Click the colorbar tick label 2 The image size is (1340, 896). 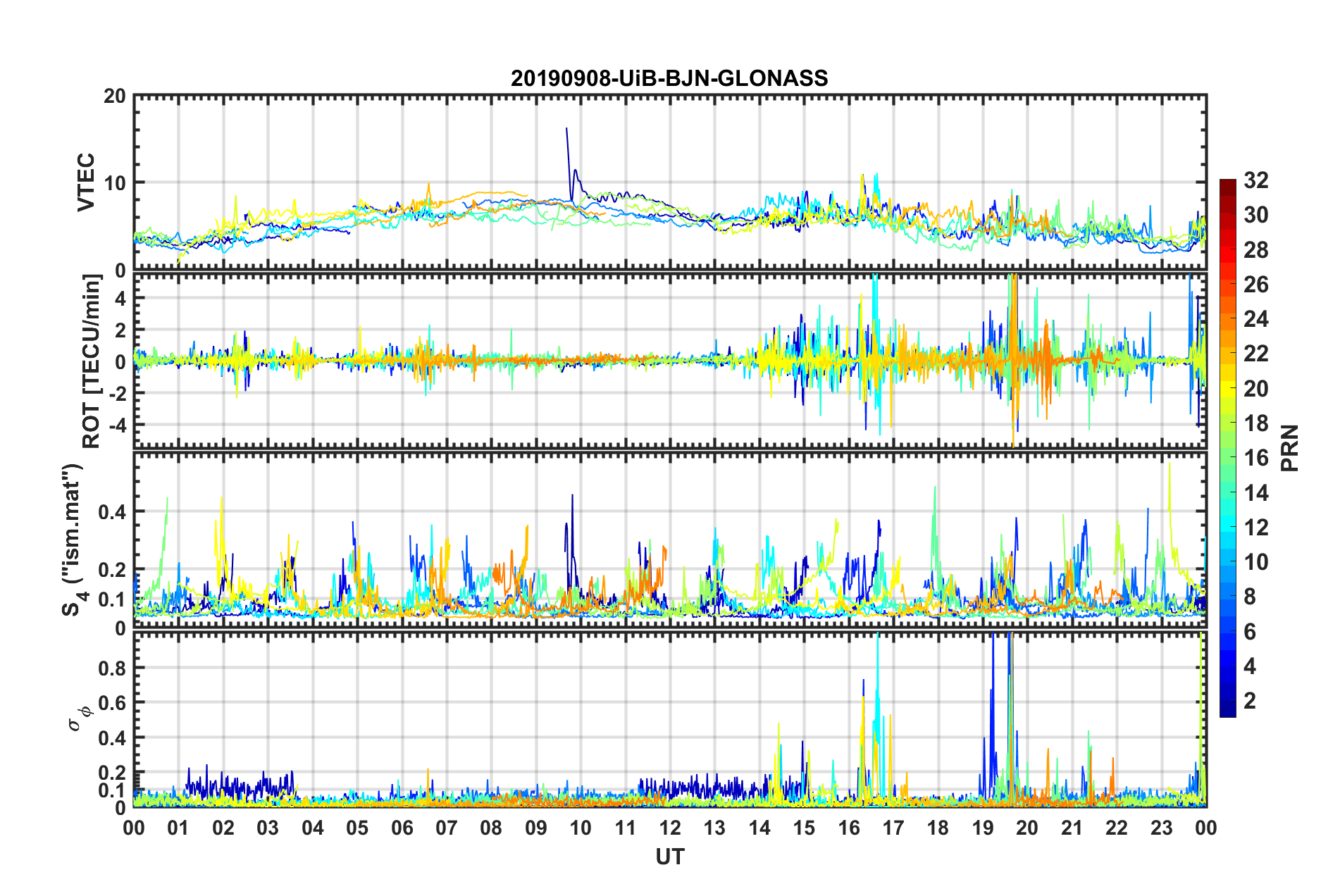point(1250,700)
